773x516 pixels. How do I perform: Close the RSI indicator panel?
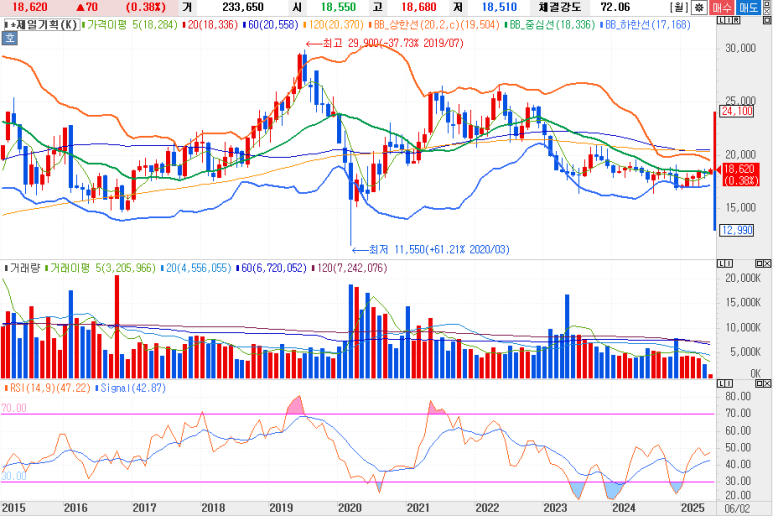pos(767,383)
